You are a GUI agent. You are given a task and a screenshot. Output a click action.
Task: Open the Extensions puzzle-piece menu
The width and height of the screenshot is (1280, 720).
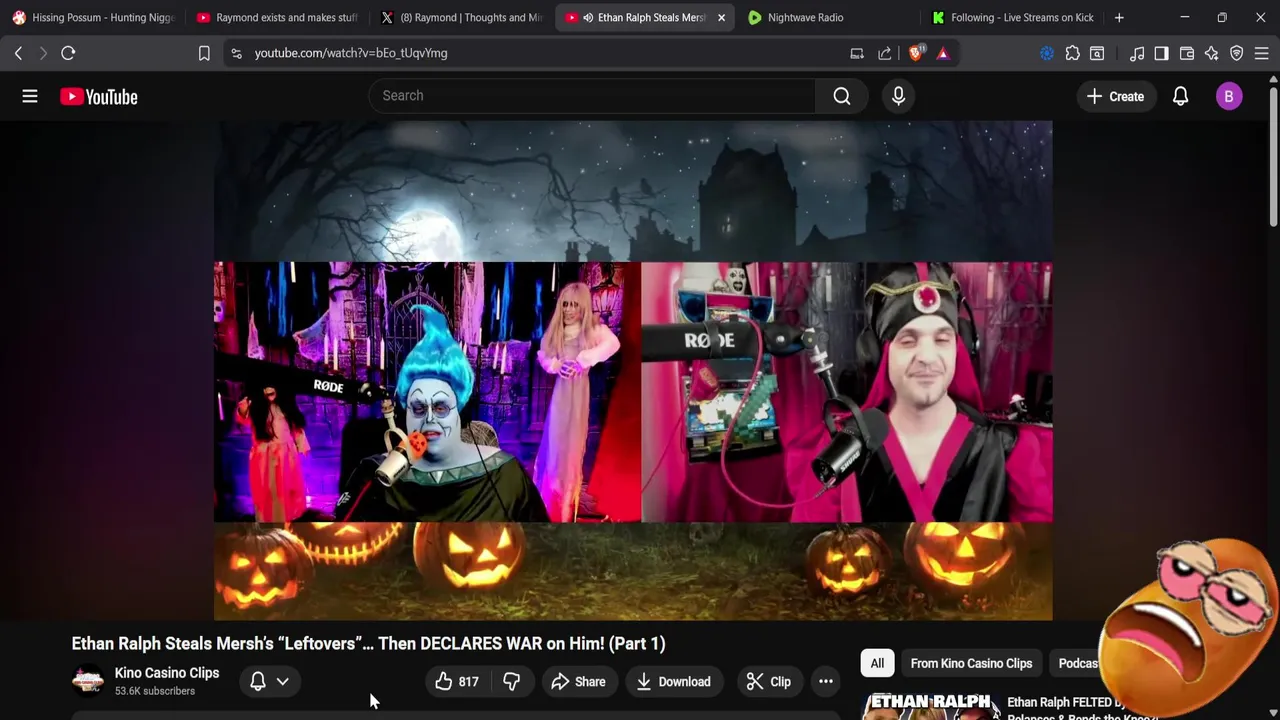point(1072,53)
